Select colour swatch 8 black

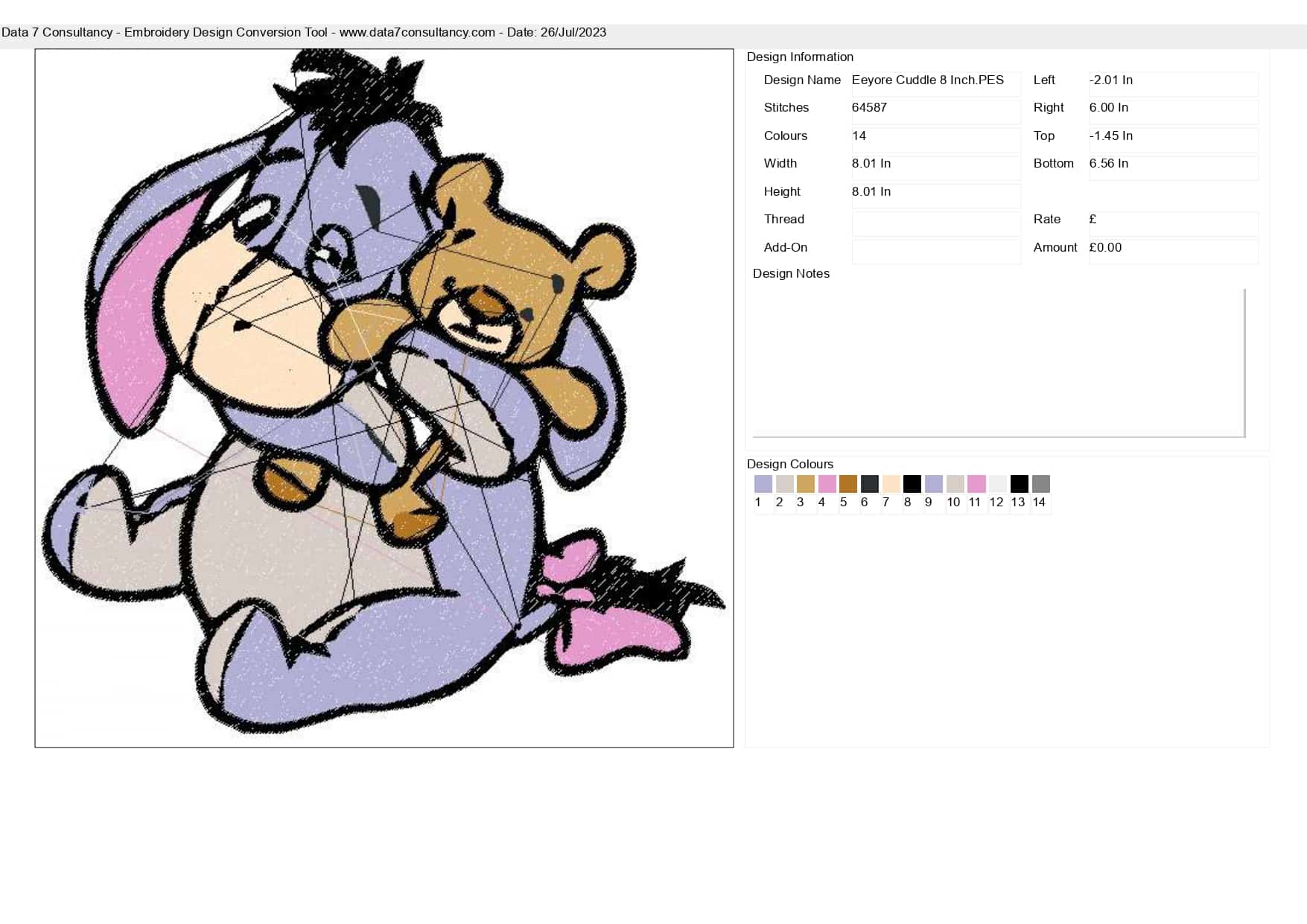(912, 484)
